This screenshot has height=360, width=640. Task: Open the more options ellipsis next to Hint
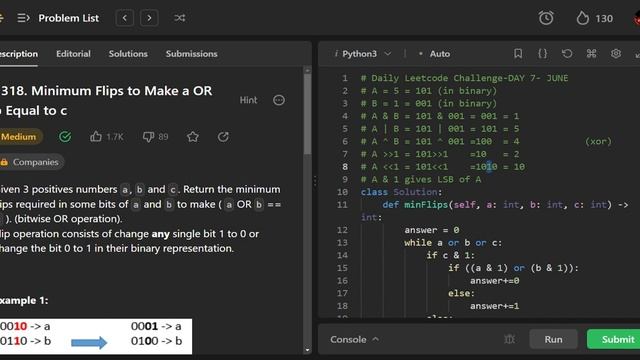279,100
